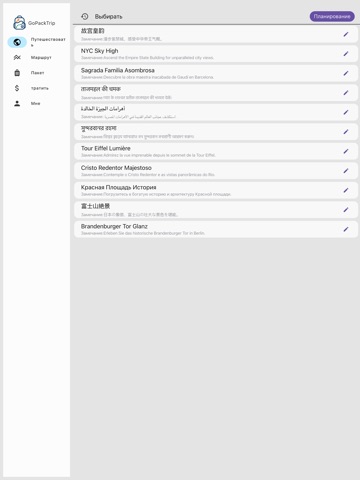Screen dimensions: 360x480
Task: Open the NYC Sky High list entry
Action: (x=216, y=54)
